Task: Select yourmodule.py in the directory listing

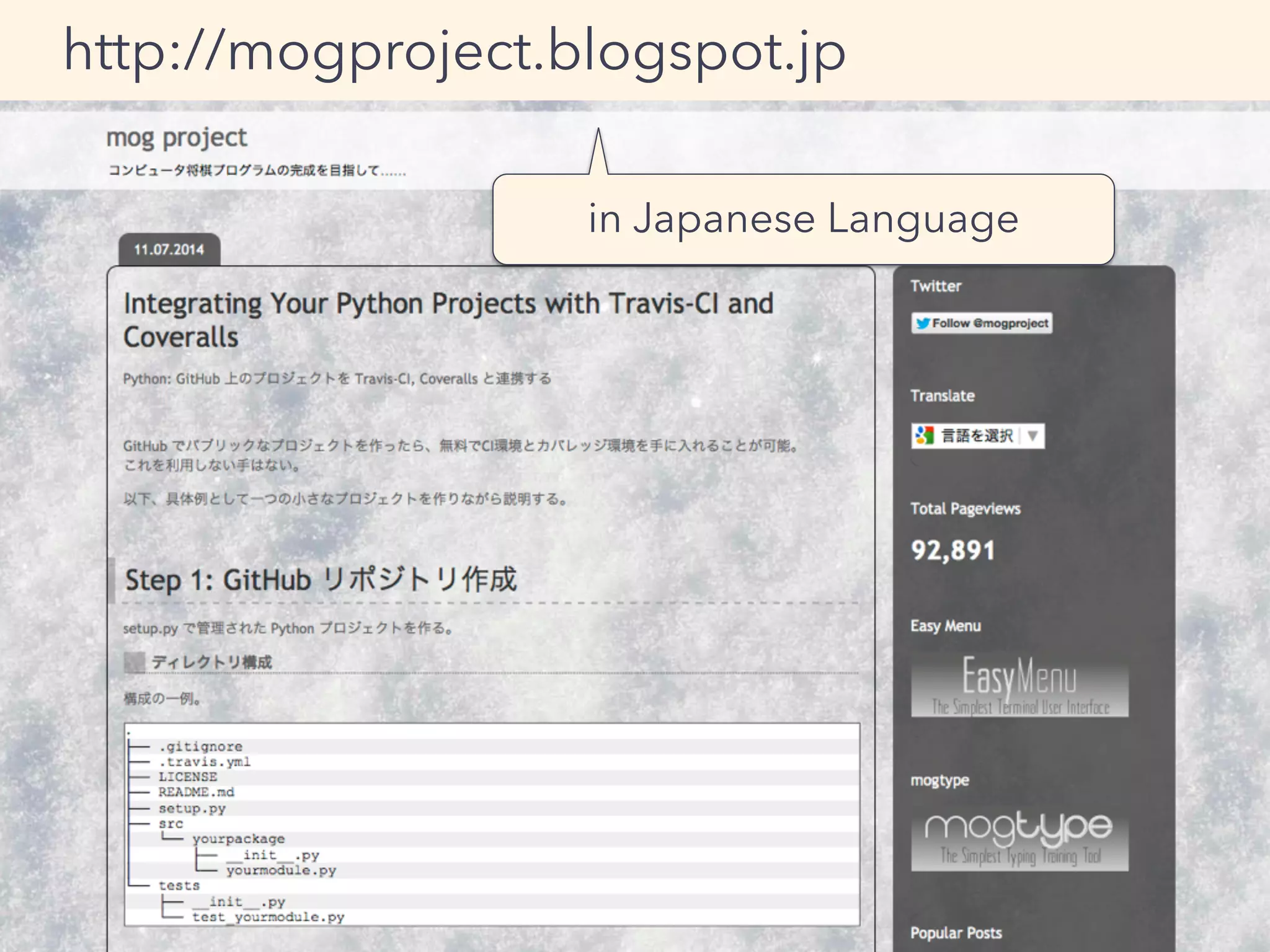Action: 281,870
